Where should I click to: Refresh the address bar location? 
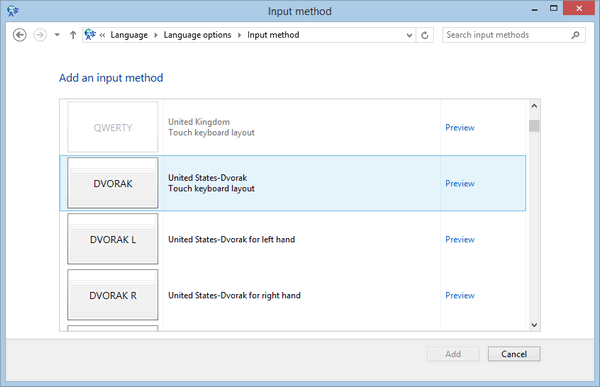(x=425, y=35)
